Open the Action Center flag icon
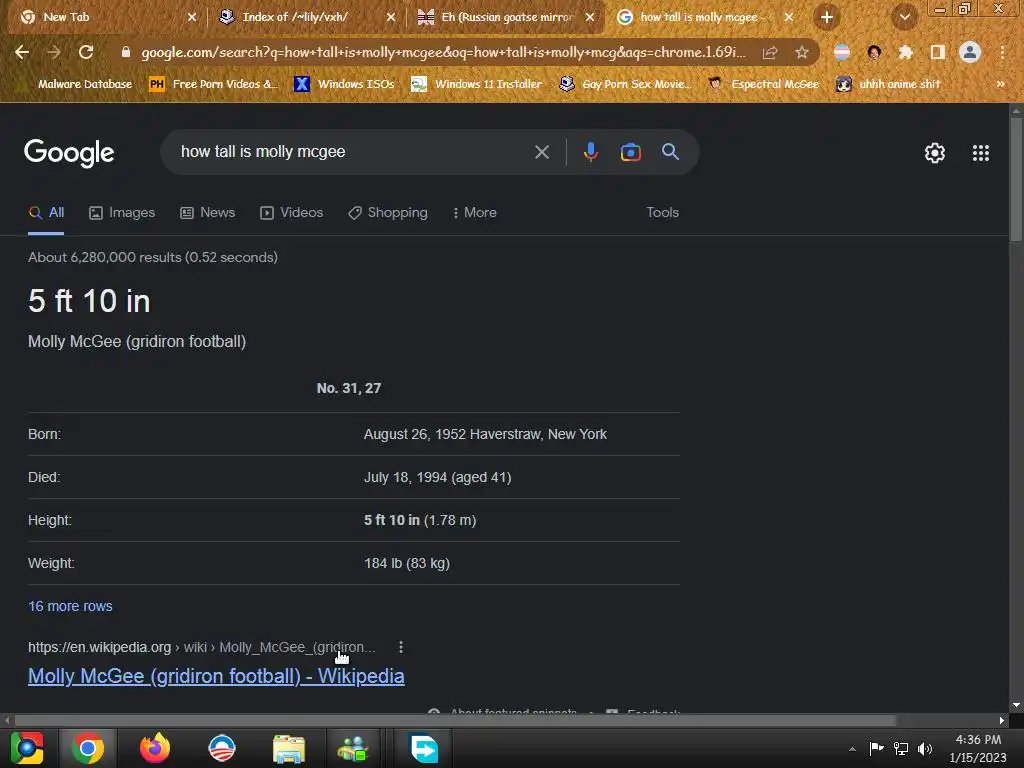The width and height of the screenshot is (1024, 768). [x=876, y=748]
